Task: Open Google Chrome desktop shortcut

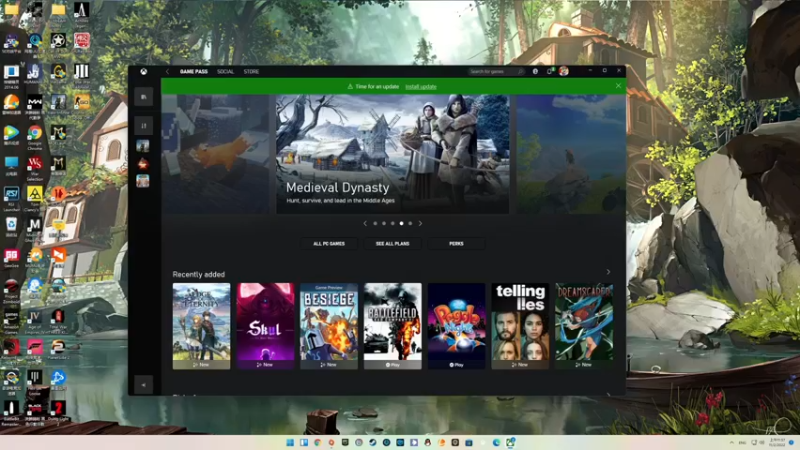Action: [35, 136]
